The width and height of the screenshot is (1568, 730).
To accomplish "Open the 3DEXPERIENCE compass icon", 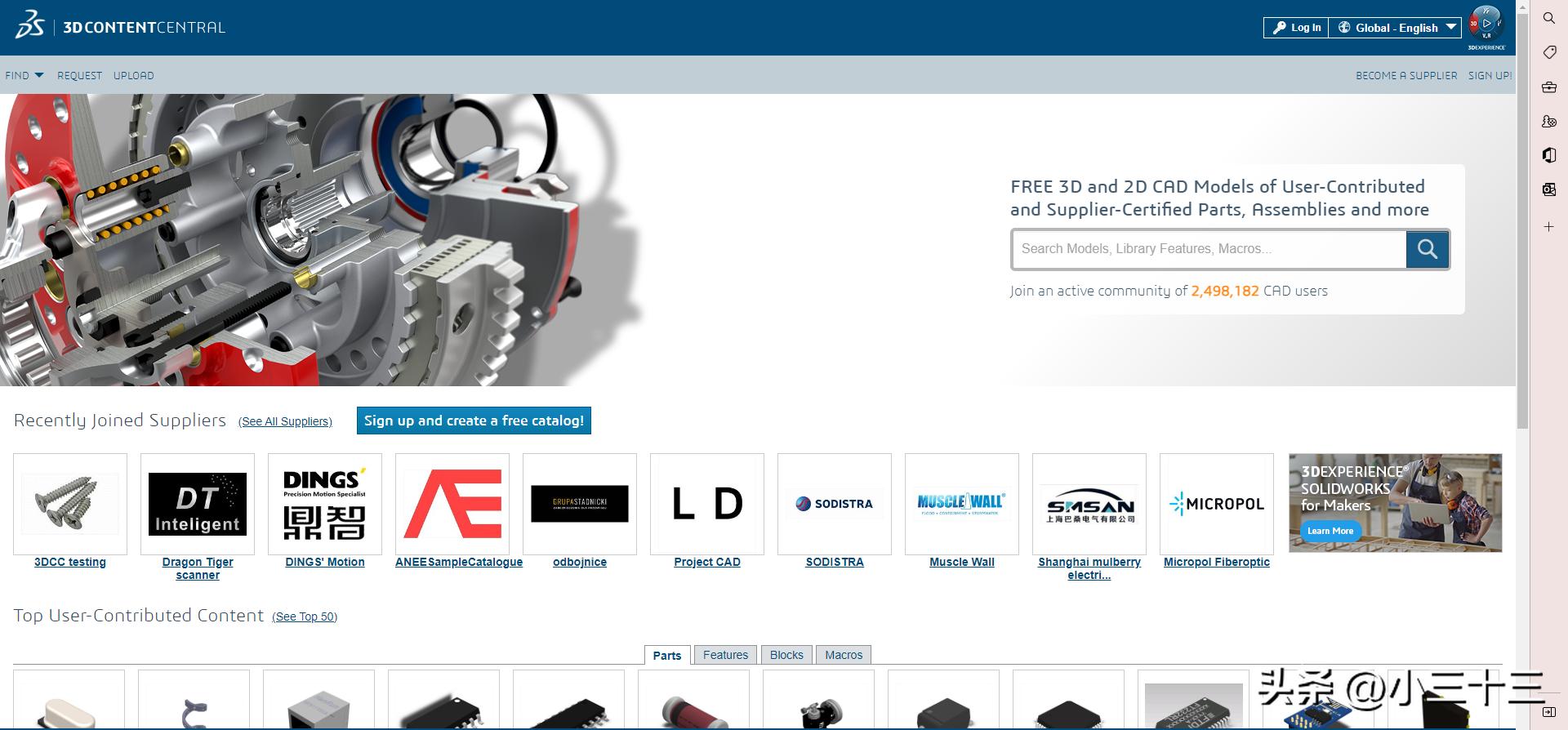I will [1486, 25].
